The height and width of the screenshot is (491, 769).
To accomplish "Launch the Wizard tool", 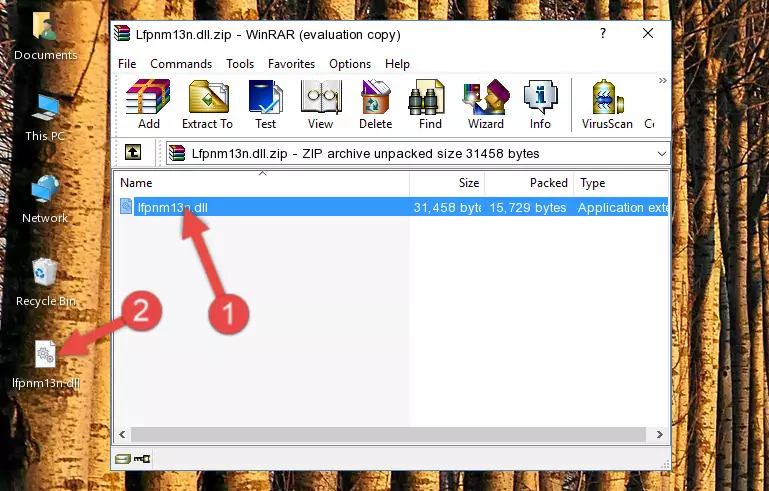I will tap(486, 104).
